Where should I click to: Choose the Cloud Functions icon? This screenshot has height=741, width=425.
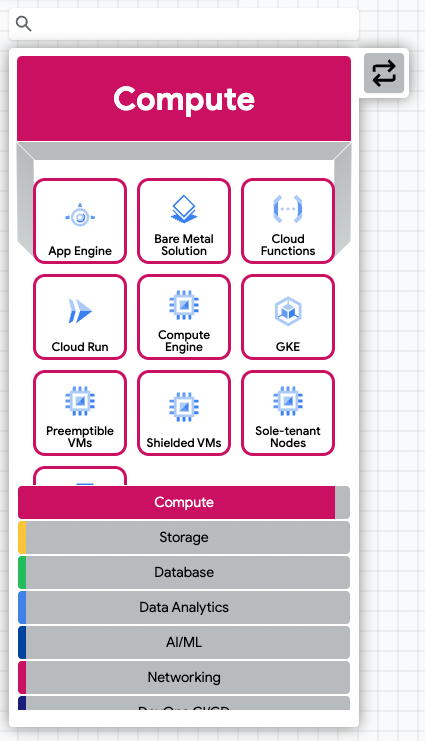[x=288, y=221]
